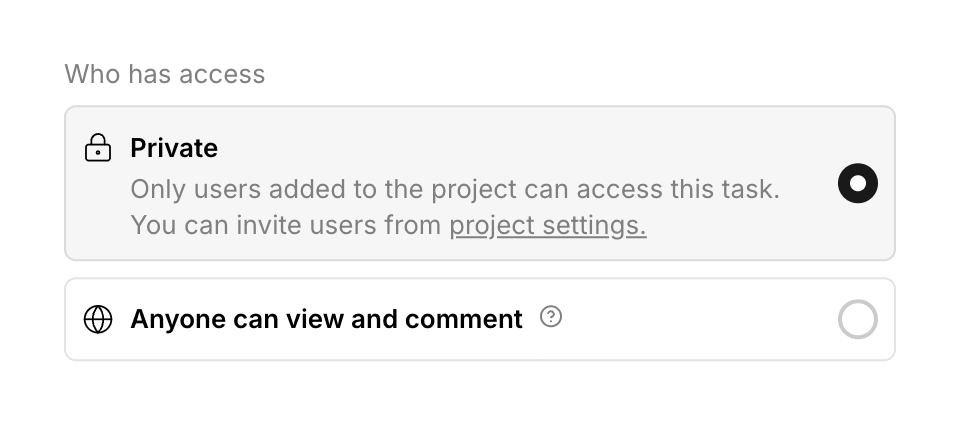The width and height of the screenshot is (960, 426).
Task: Click the lock icon beside Private
Action: click(97, 149)
